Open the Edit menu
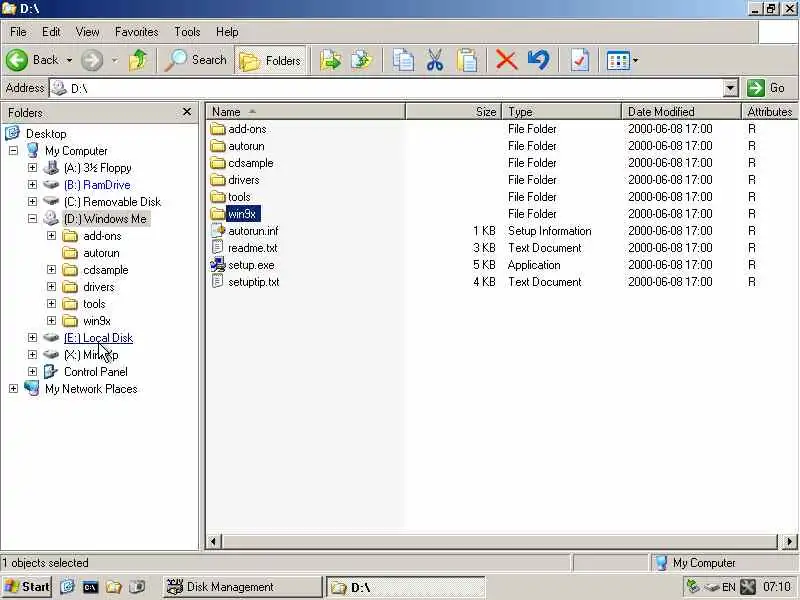 coord(51,32)
